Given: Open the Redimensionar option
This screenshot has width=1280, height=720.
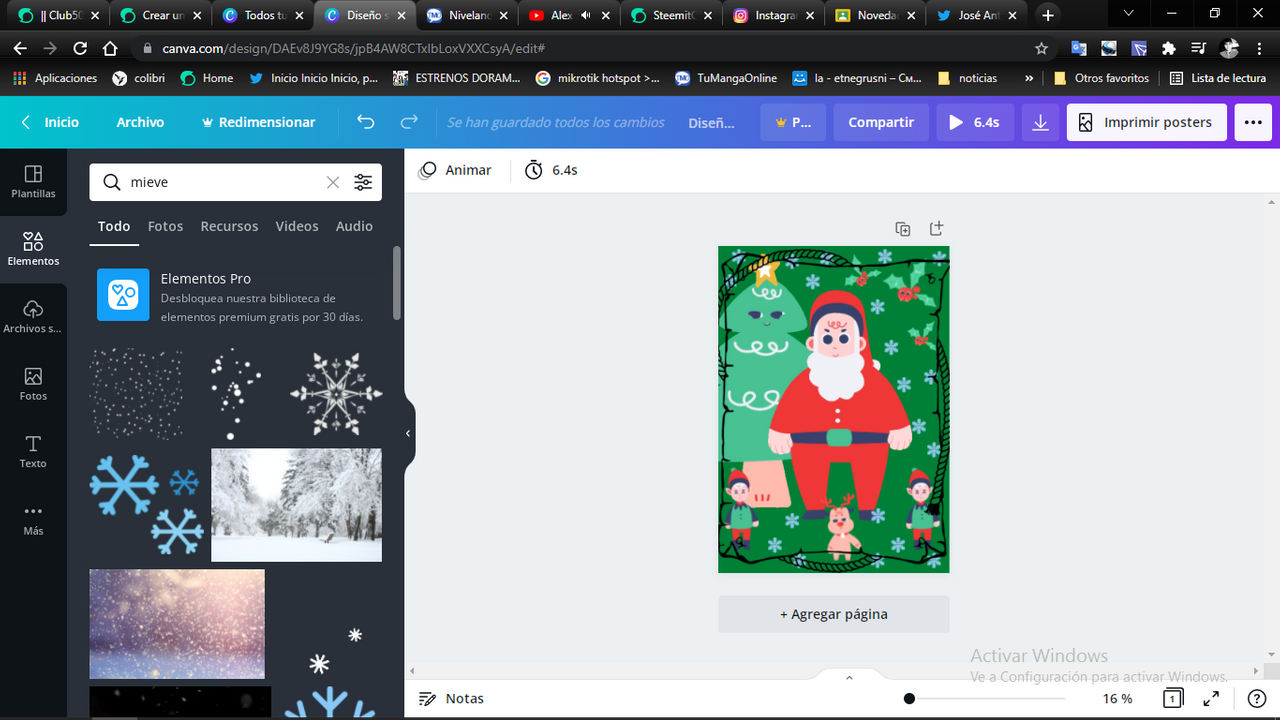Looking at the screenshot, I should click(x=258, y=122).
